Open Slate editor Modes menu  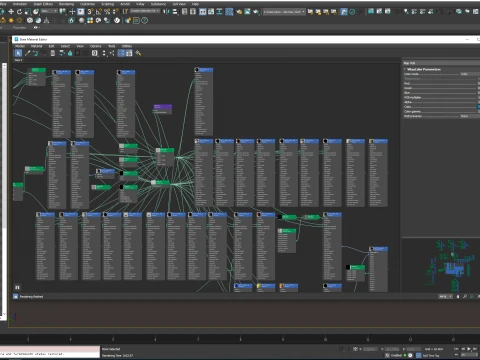(20, 46)
